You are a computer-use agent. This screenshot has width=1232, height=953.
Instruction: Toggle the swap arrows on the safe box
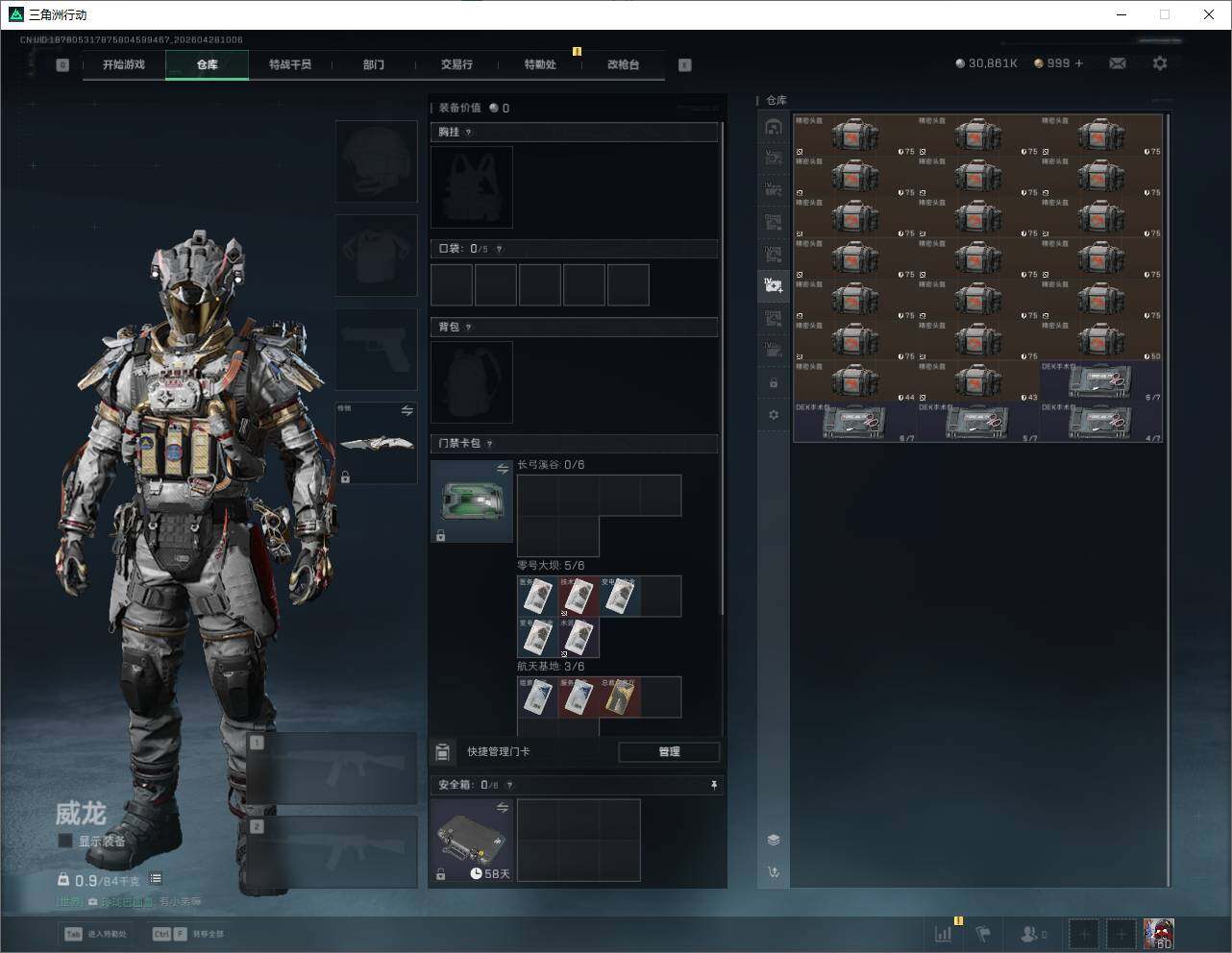pyautogui.click(x=502, y=808)
